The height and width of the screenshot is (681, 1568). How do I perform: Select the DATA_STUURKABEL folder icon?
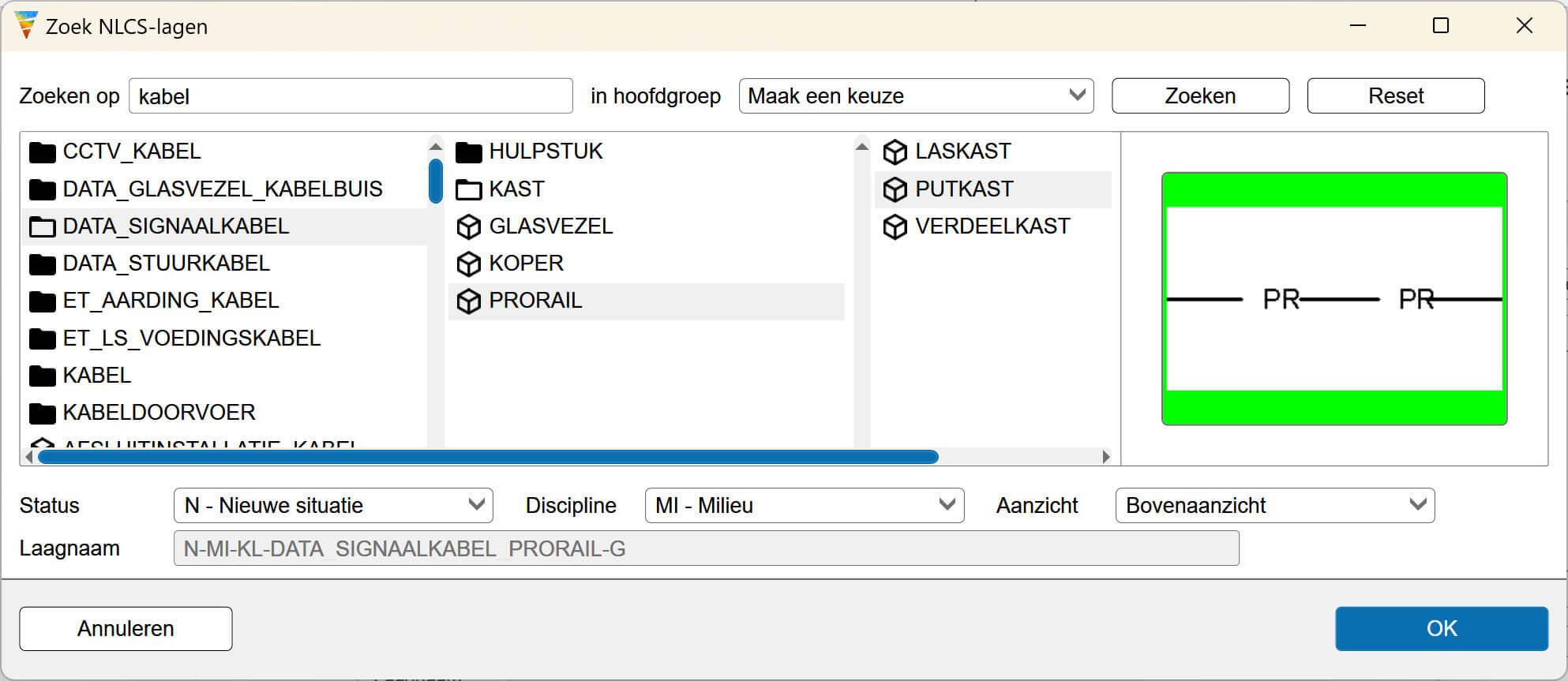click(42, 264)
